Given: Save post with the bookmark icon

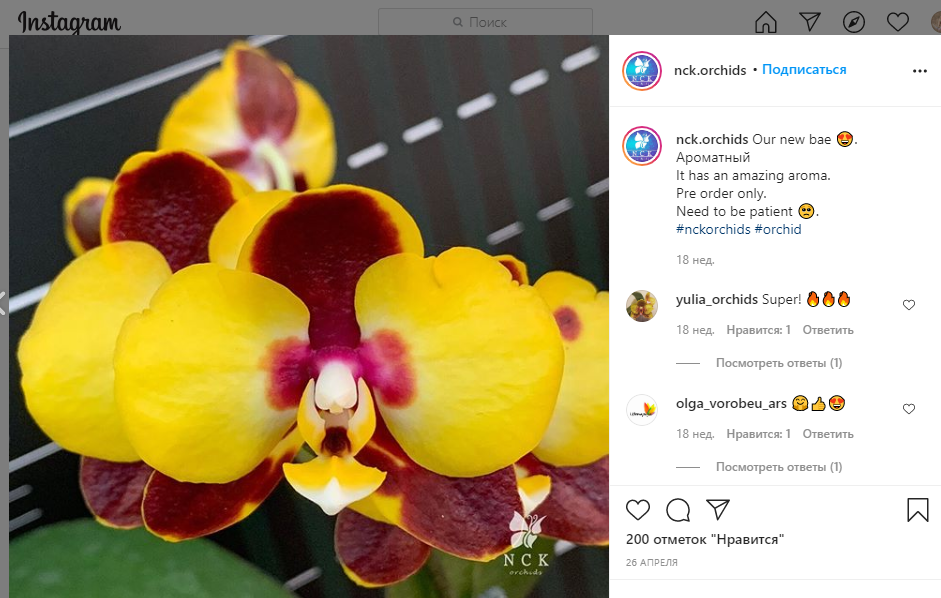Looking at the screenshot, I should pos(917,510).
